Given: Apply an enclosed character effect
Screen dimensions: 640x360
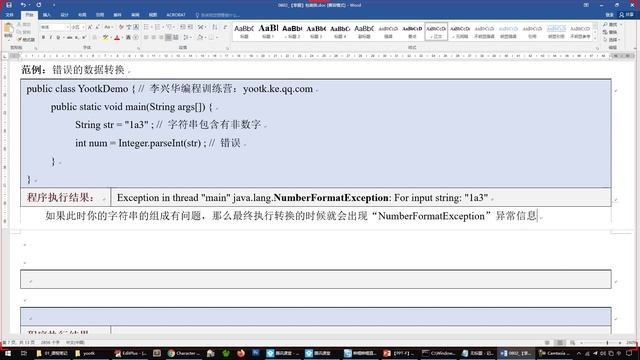Looking at the screenshot, I should tap(136, 38).
